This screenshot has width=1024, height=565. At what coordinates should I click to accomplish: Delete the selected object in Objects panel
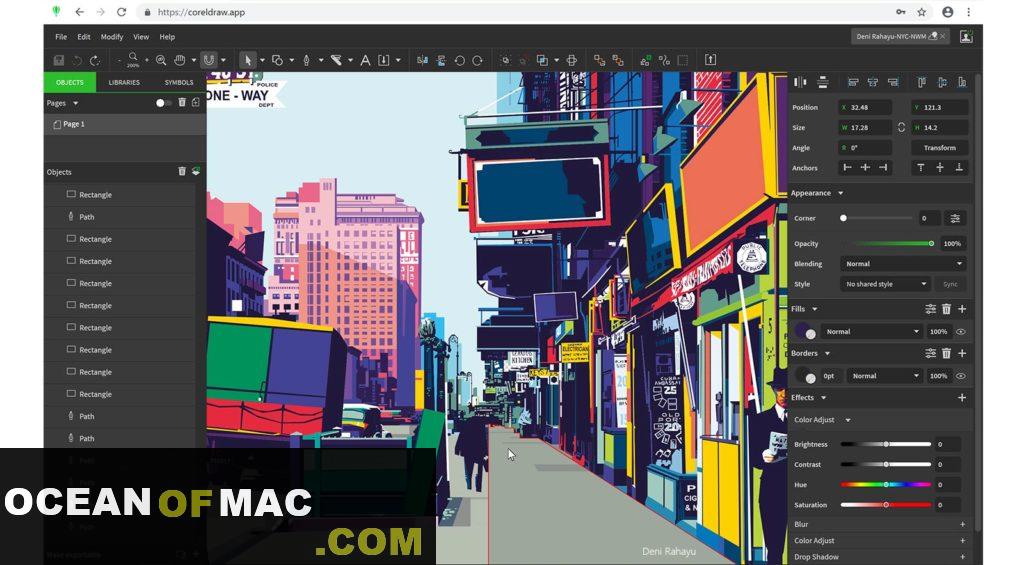point(182,171)
